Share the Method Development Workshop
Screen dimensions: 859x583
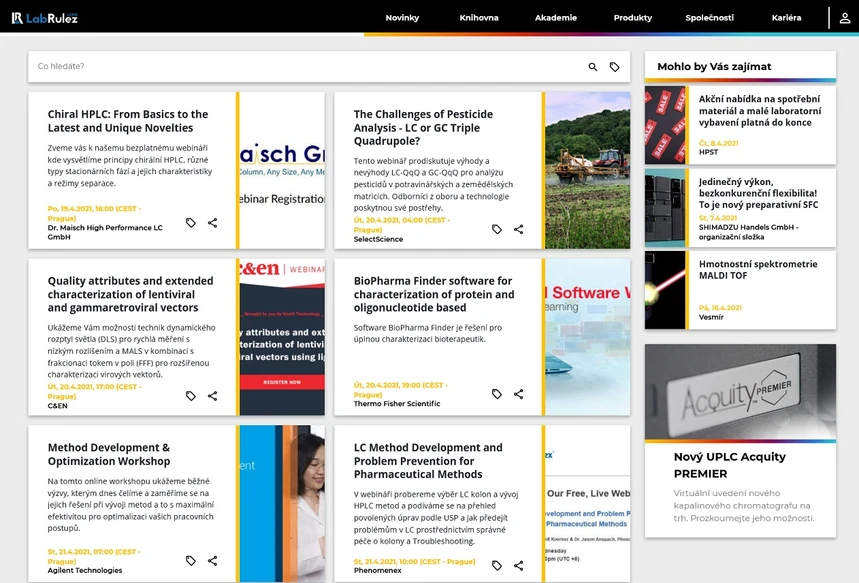click(x=213, y=561)
